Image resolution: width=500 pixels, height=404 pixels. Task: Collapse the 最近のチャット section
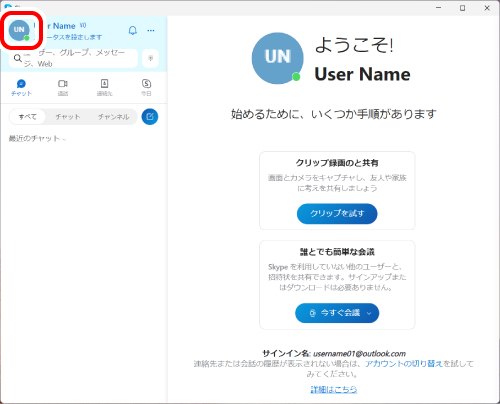[37, 138]
